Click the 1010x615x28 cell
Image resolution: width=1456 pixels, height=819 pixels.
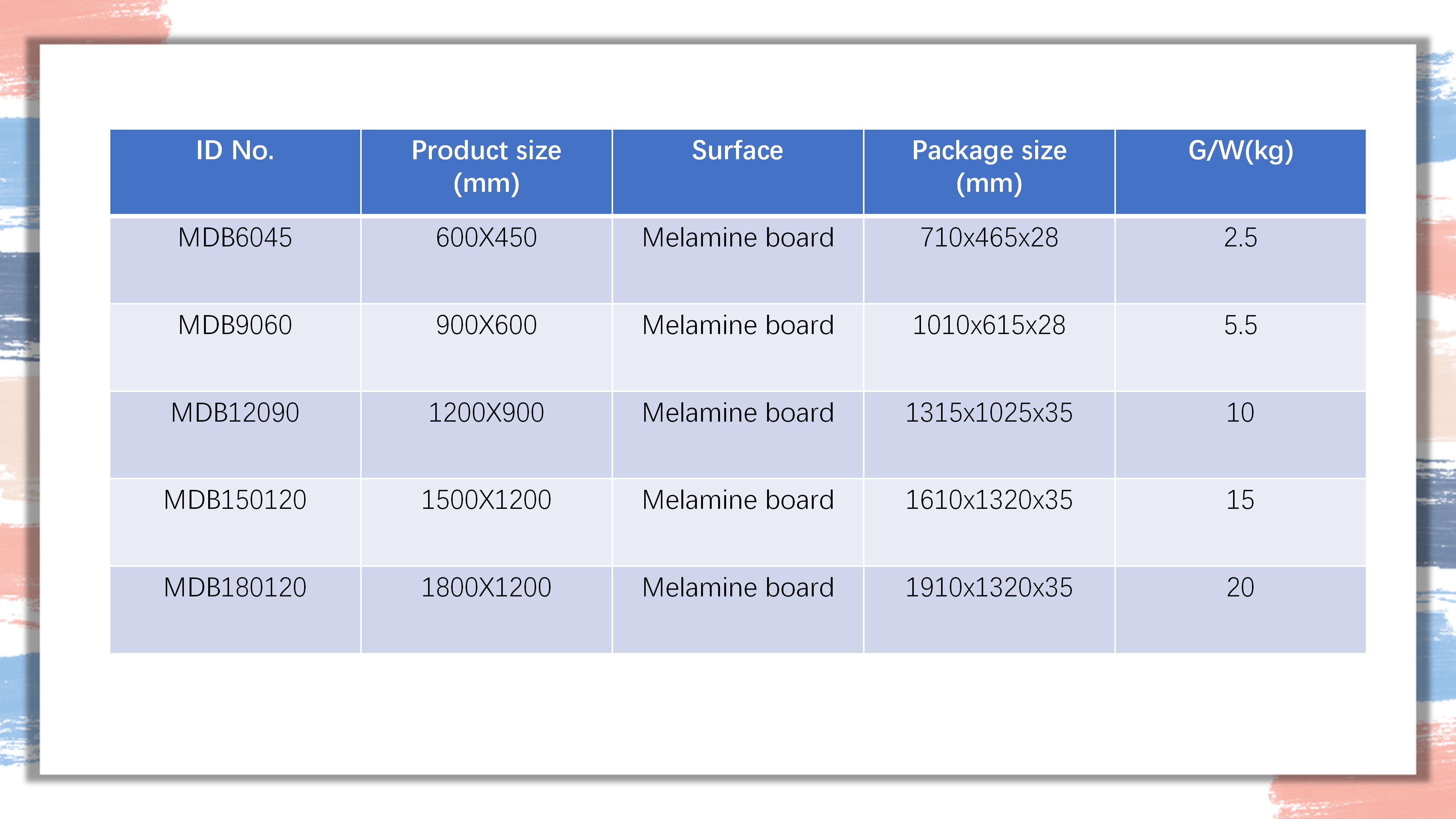[989, 348]
